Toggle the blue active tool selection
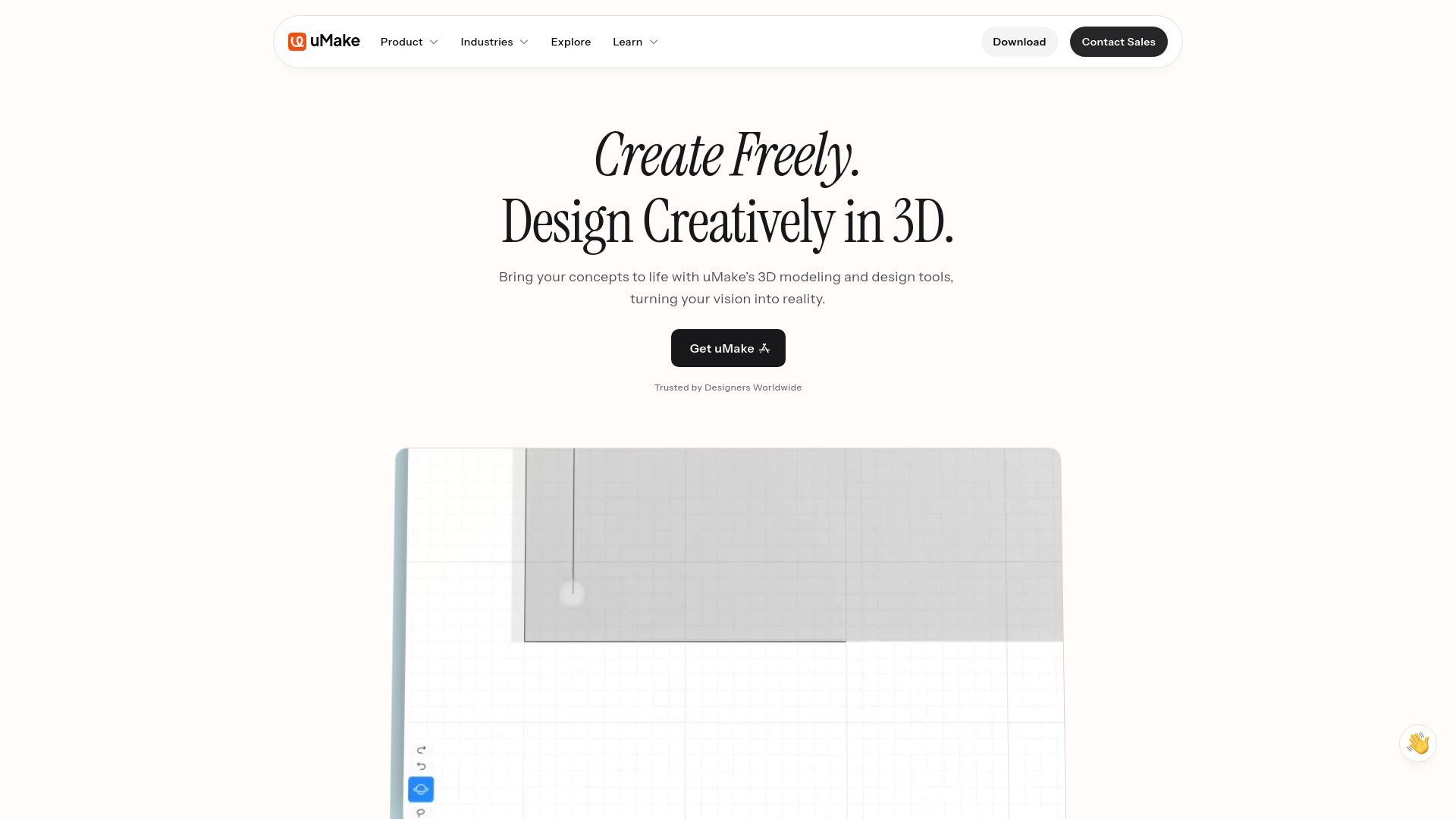Viewport: 1456px width, 819px height. (x=420, y=789)
